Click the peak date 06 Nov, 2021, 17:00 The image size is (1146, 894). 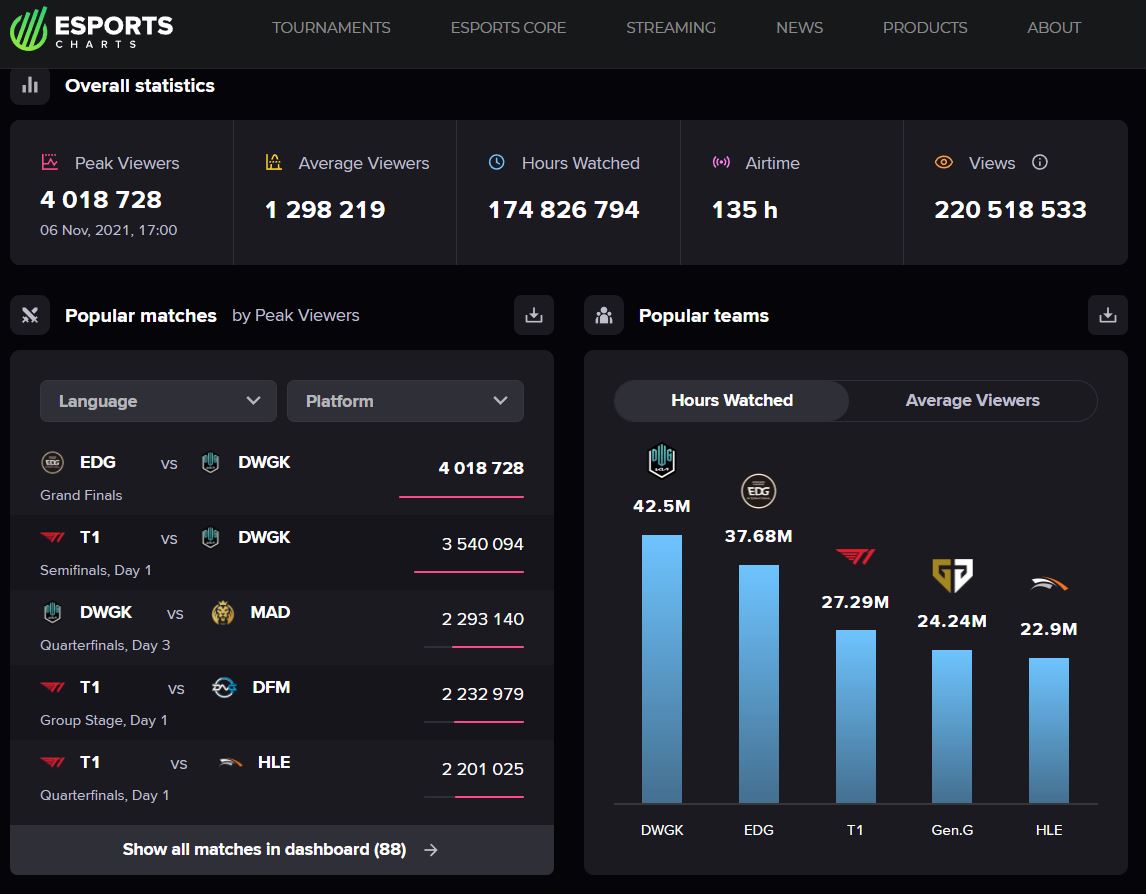pyautogui.click(x=108, y=230)
